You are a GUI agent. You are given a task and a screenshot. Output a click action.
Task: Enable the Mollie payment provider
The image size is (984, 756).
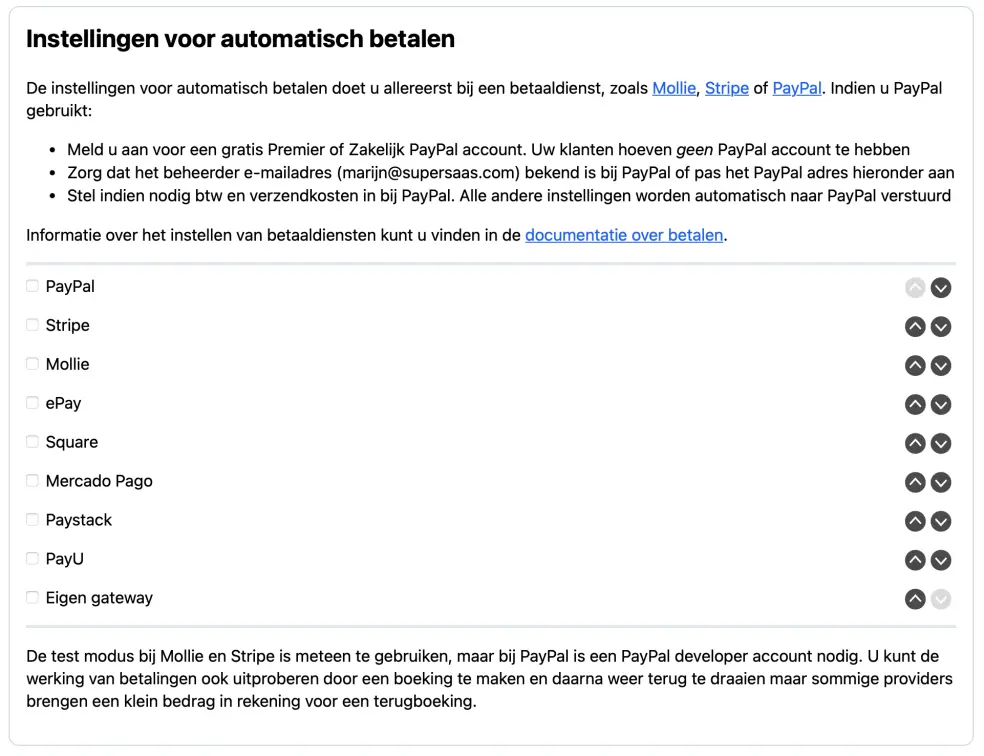[x=31, y=364]
